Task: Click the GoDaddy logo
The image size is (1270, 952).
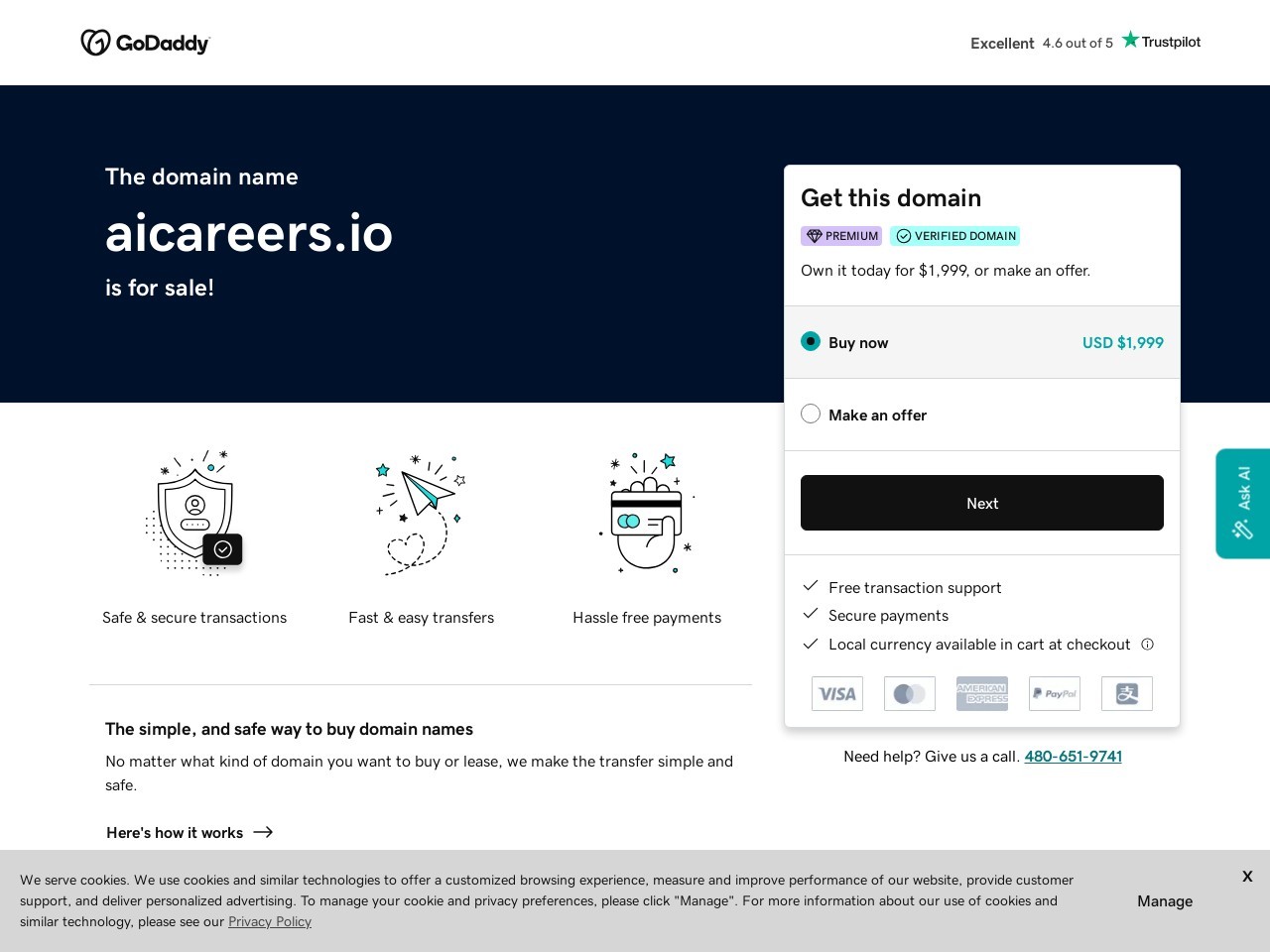Action: pyautogui.click(x=145, y=43)
